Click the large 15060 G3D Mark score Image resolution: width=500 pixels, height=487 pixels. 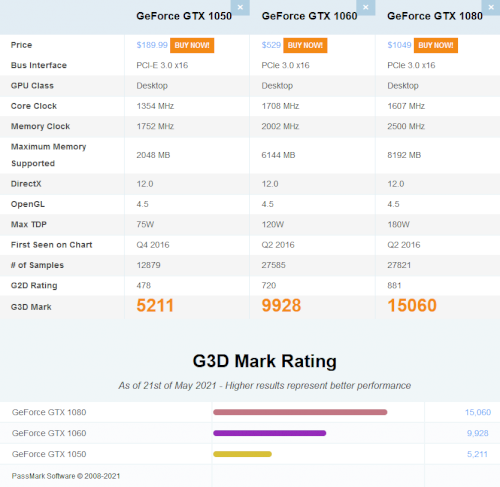[412, 306]
